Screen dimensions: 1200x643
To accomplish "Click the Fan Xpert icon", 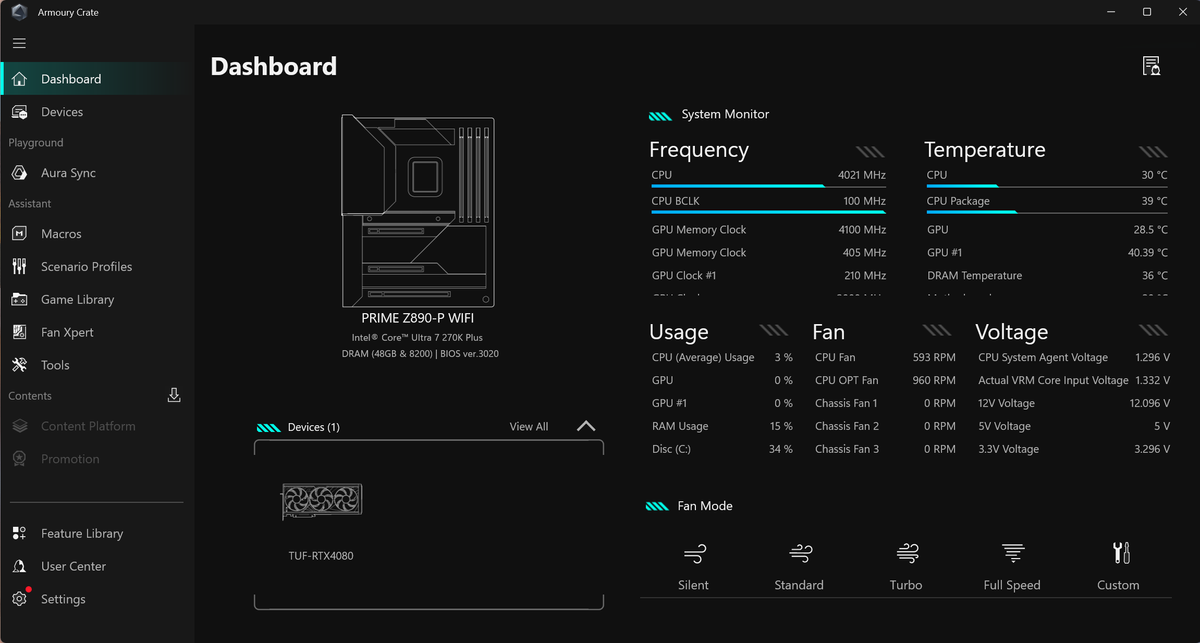I will click(20, 333).
